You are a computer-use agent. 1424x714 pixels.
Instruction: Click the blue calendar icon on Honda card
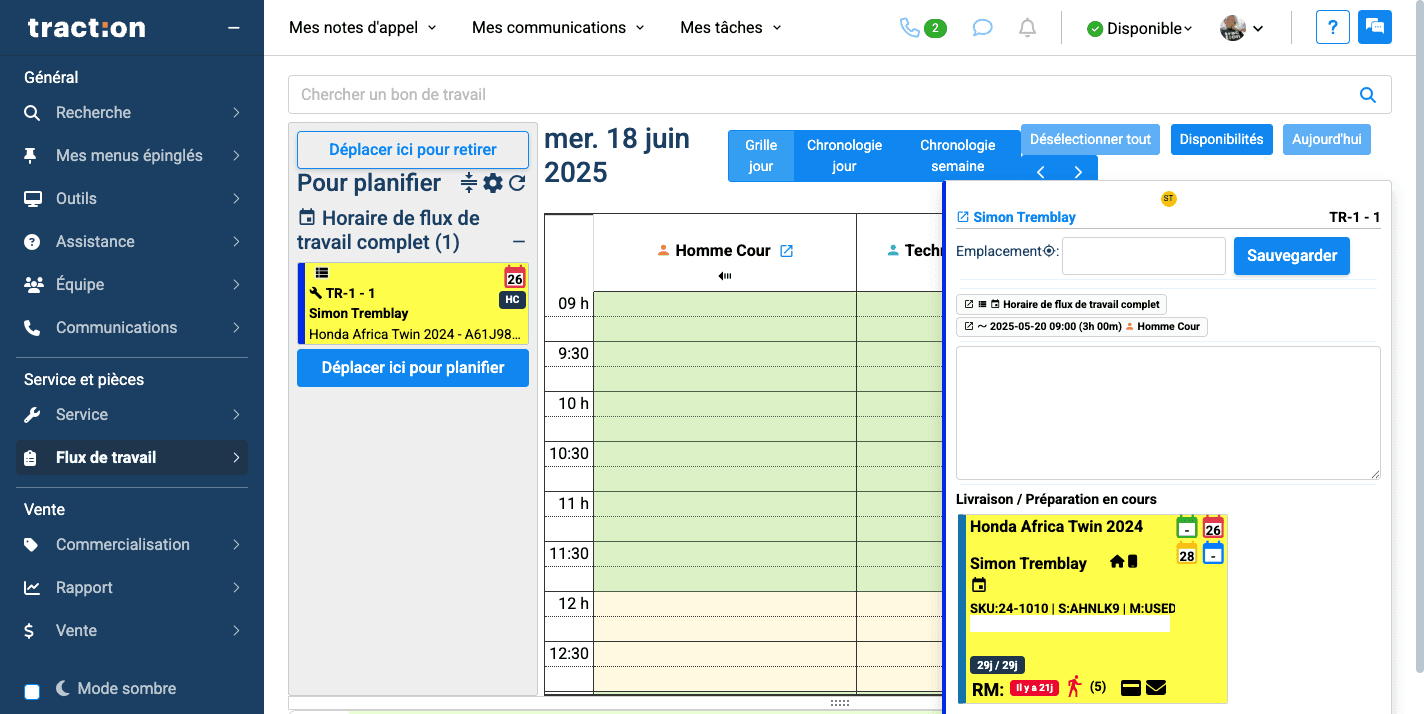point(1213,553)
